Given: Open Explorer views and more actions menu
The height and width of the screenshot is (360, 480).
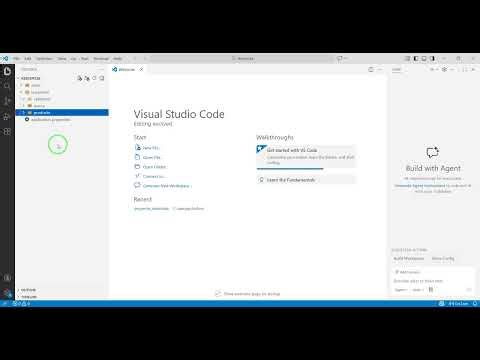Looking at the screenshot, I should (x=101, y=69).
